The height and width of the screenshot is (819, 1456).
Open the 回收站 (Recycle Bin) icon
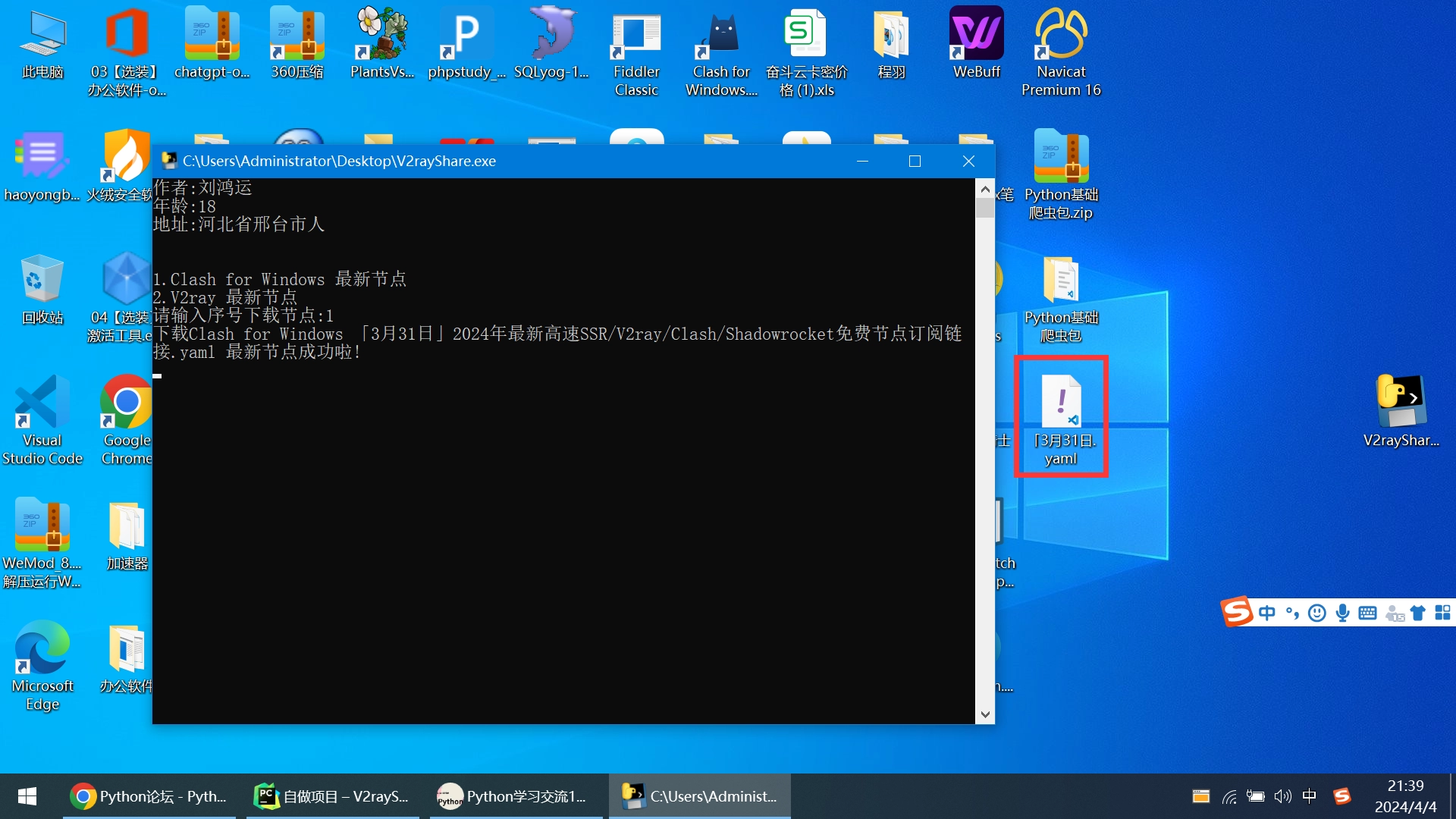coord(42,290)
